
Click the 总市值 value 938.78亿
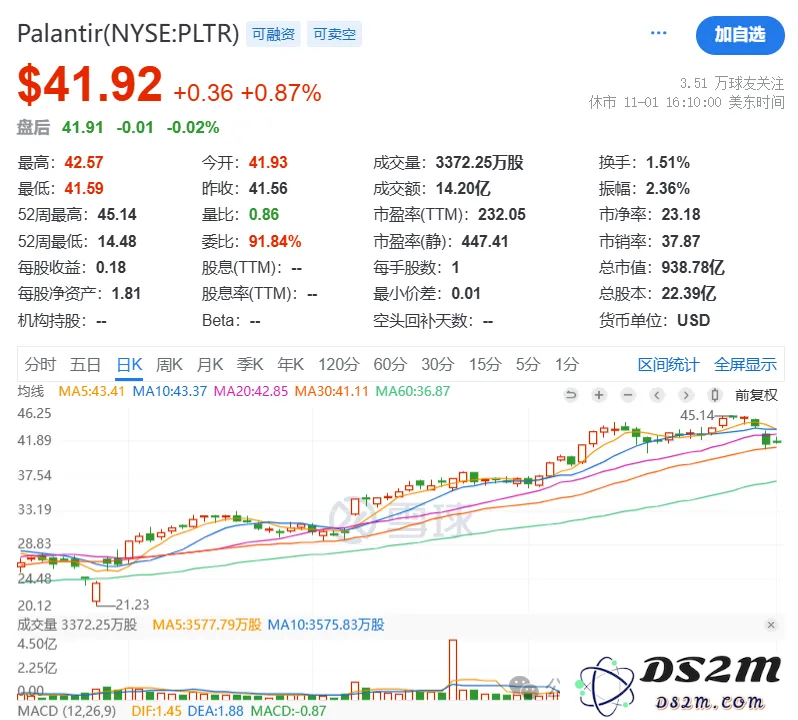(x=693, y=267)
